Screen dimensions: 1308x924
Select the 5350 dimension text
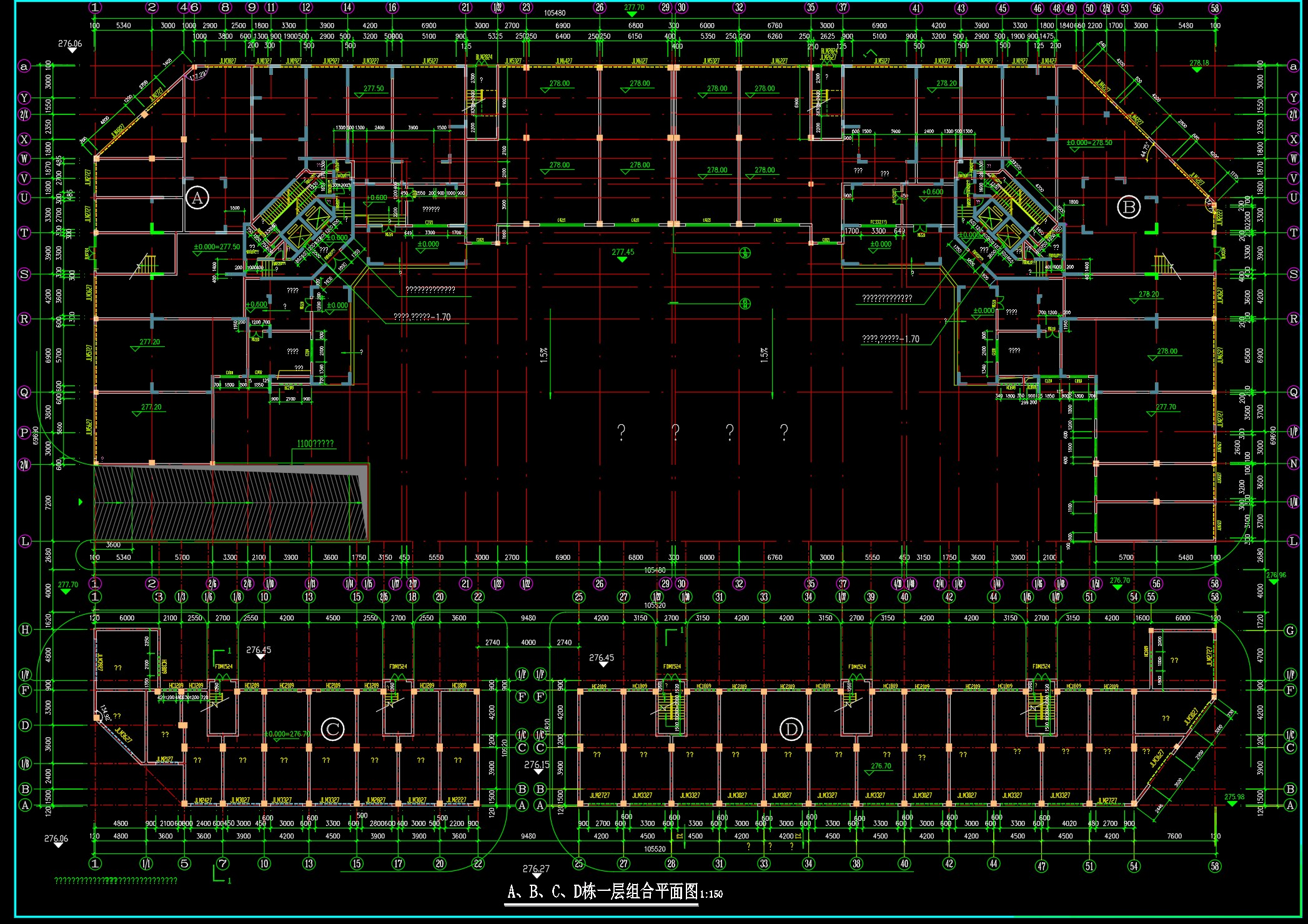tap(708, 36)
